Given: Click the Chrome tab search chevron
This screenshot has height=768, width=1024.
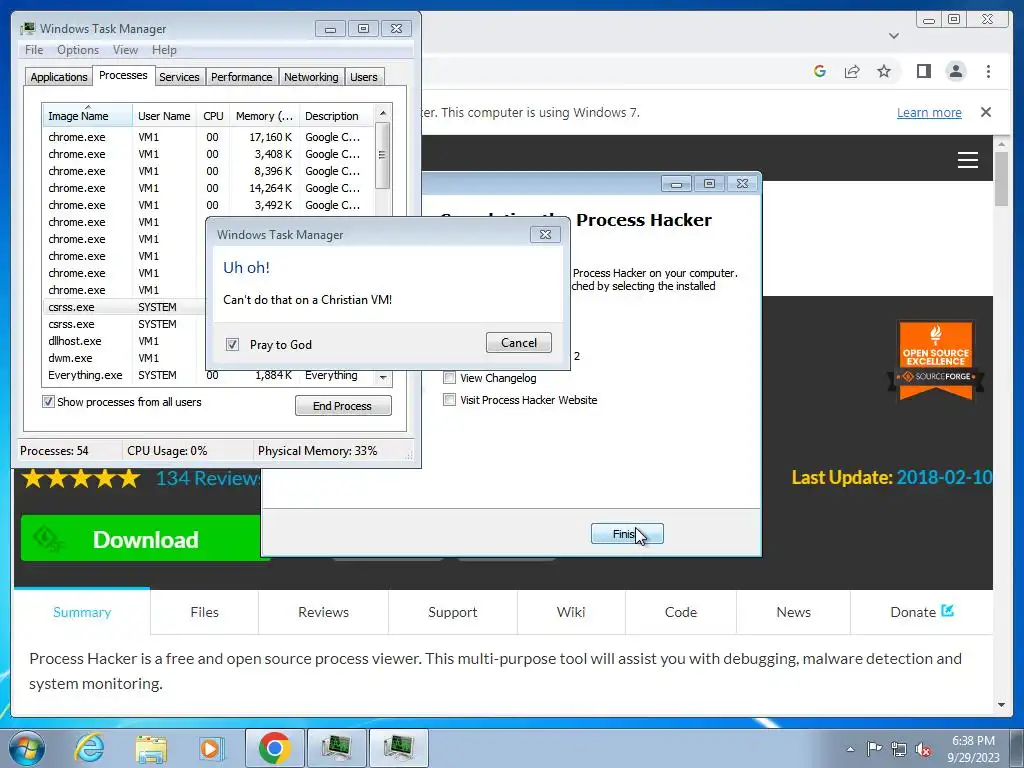Looking at the screenshot, I should [x=894, y=36].
